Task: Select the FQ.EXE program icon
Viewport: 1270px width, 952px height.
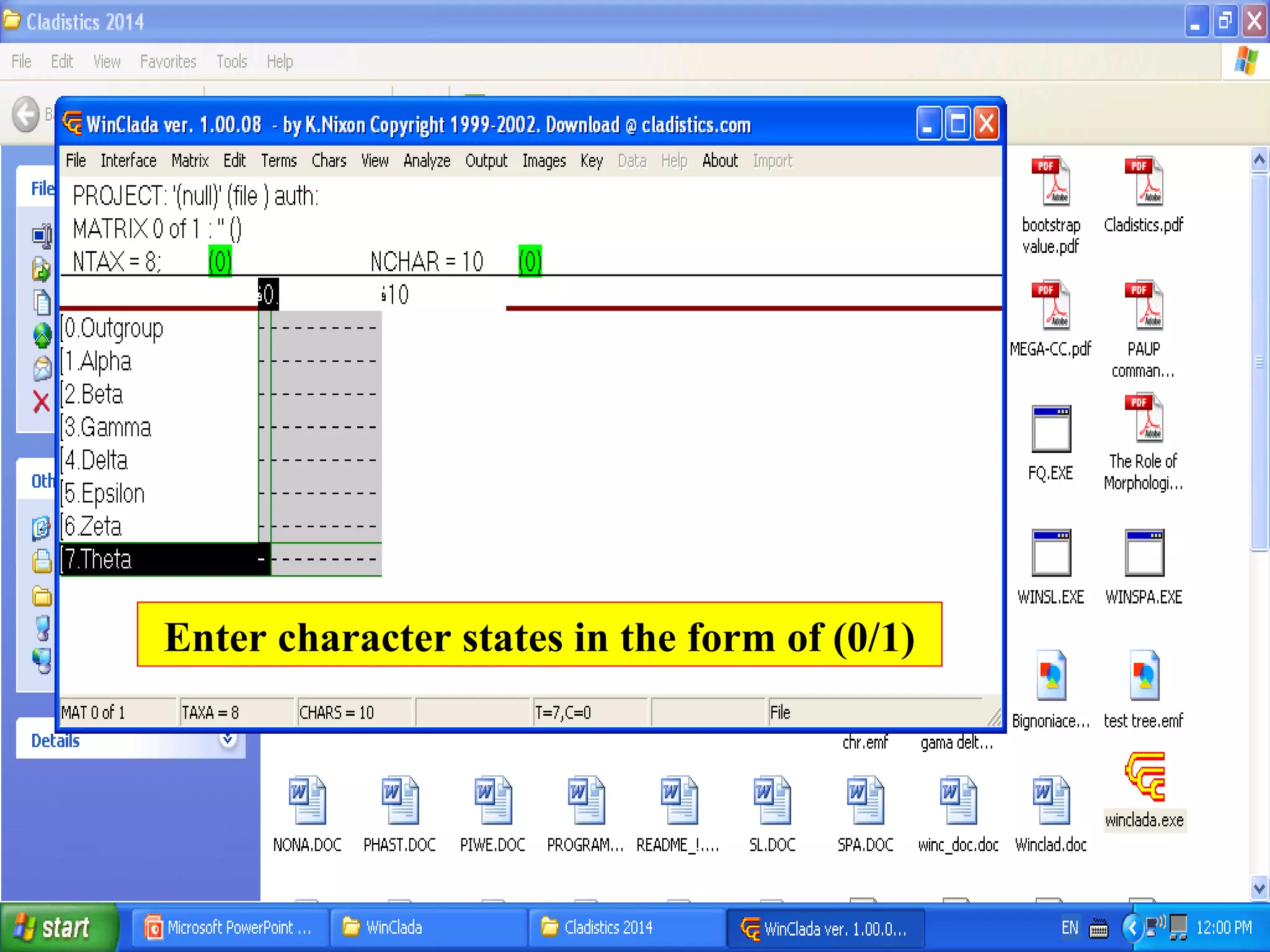Action: coord(1051,429)
